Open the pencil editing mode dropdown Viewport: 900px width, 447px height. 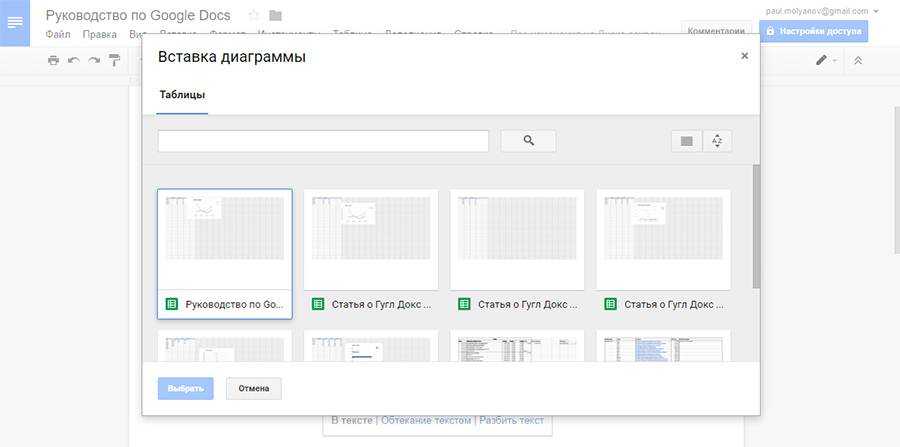[826, 60]
